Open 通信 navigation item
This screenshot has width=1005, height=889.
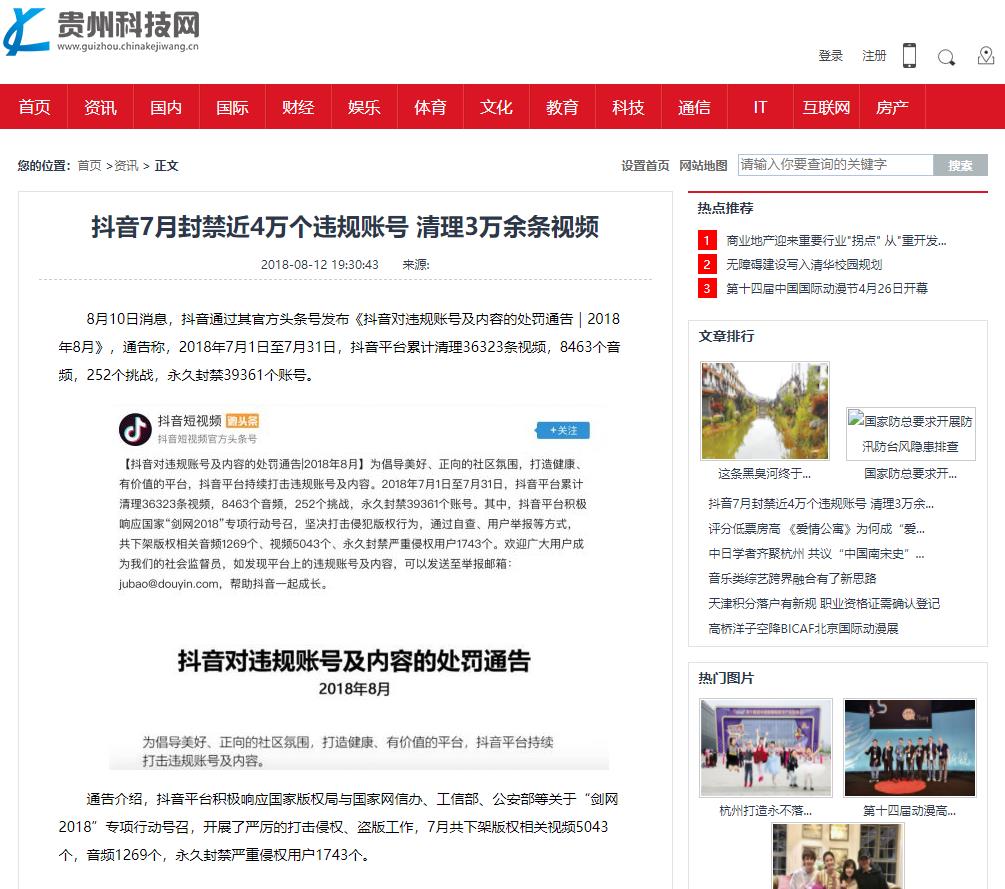click(694, 107)
